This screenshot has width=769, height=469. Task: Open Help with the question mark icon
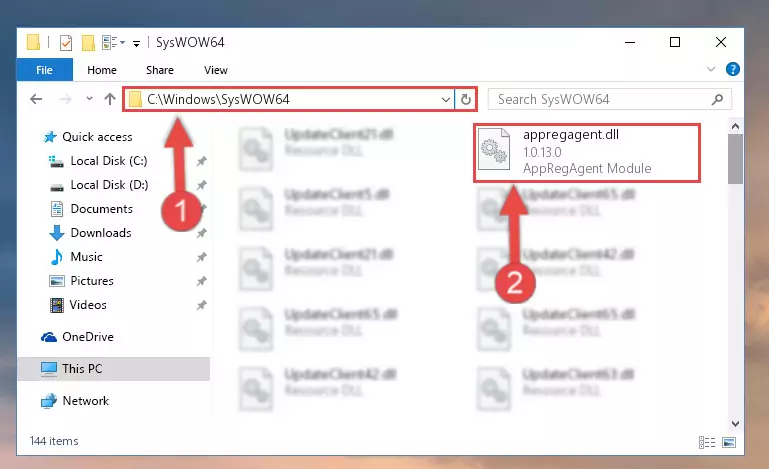[x=733, y=69]
